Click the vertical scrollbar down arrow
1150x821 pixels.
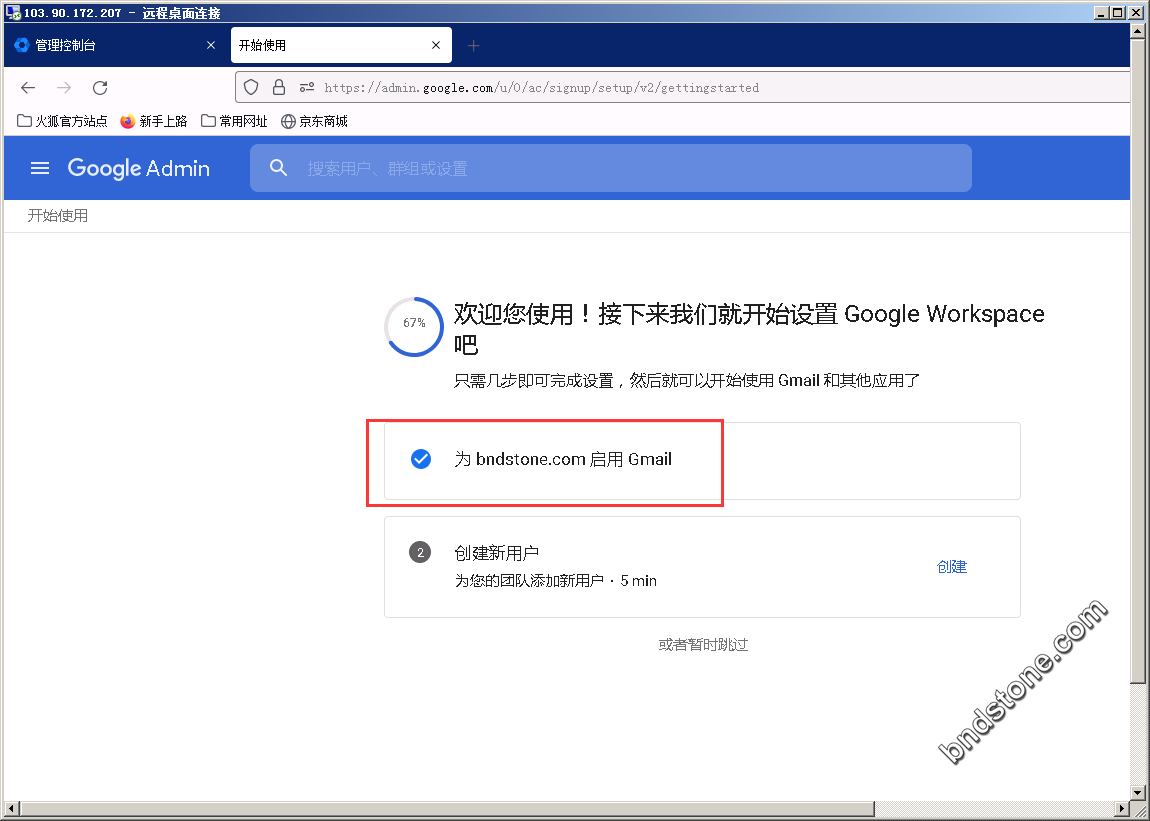(x=1138, y=795)
